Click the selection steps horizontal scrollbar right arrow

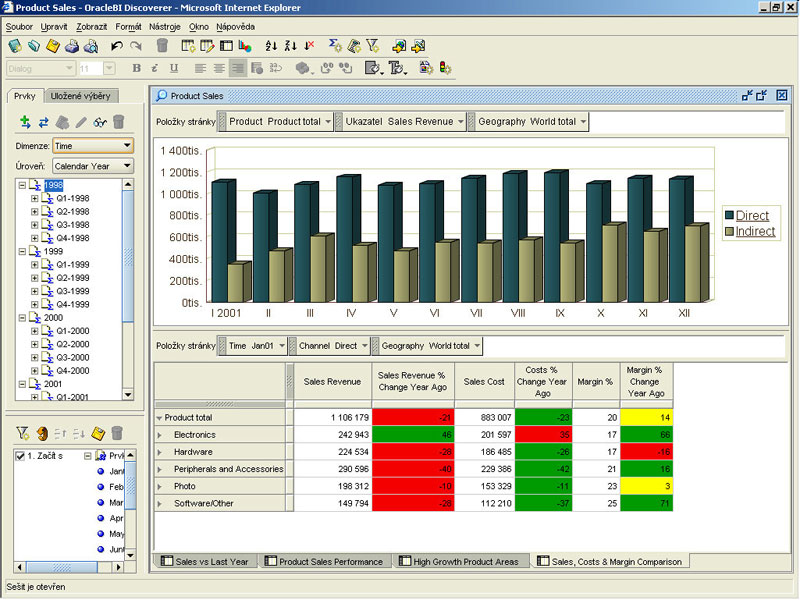pos(118,567)
